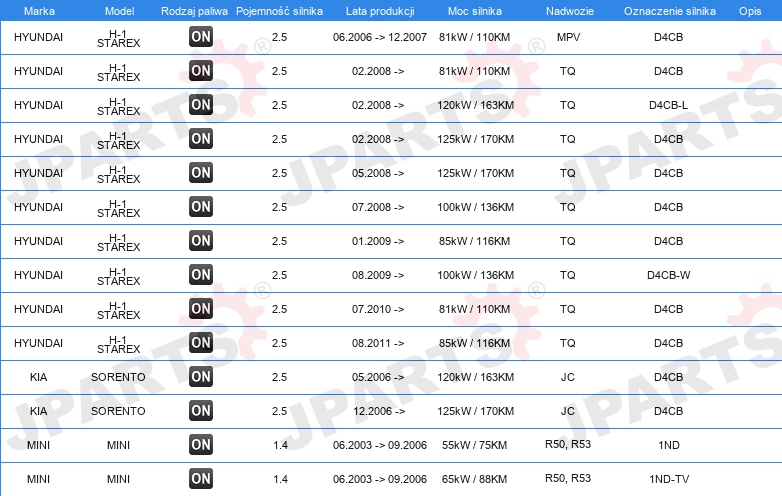Click the Marka column header
782x496 pixels.
pyautogui.click(x=39, y=11)
